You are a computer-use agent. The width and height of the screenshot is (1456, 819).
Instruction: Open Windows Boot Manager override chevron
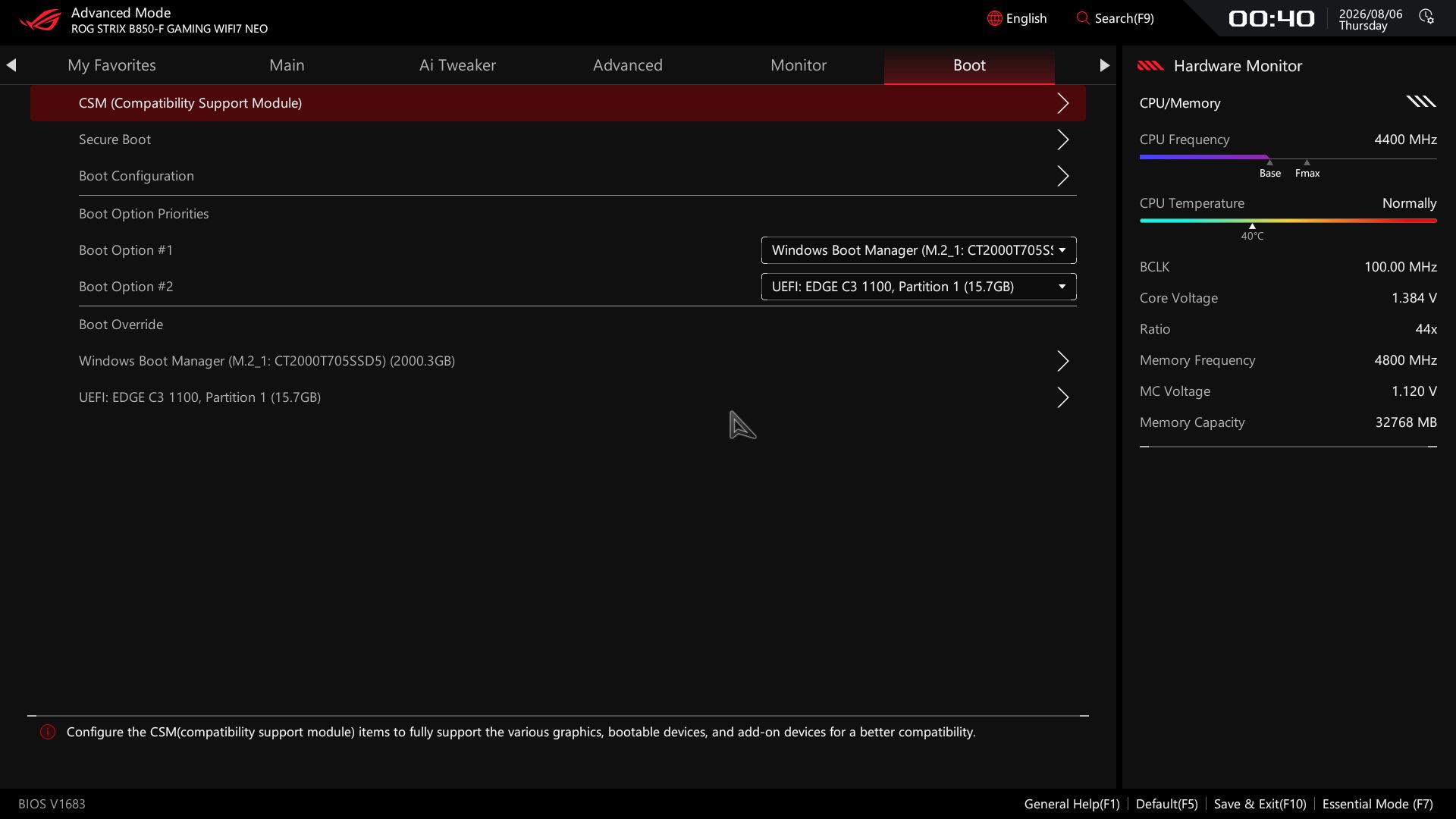click(1062, 361)
